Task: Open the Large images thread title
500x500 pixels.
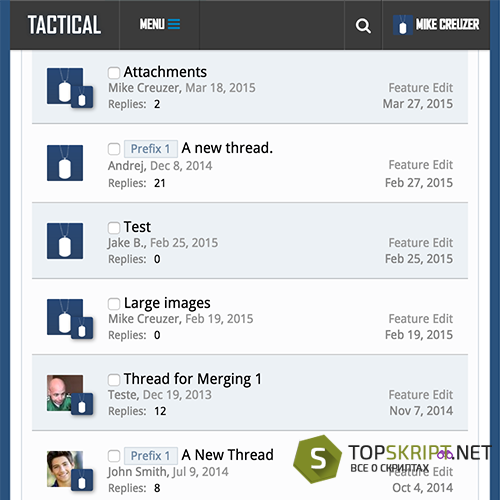Action: point(167,303)
